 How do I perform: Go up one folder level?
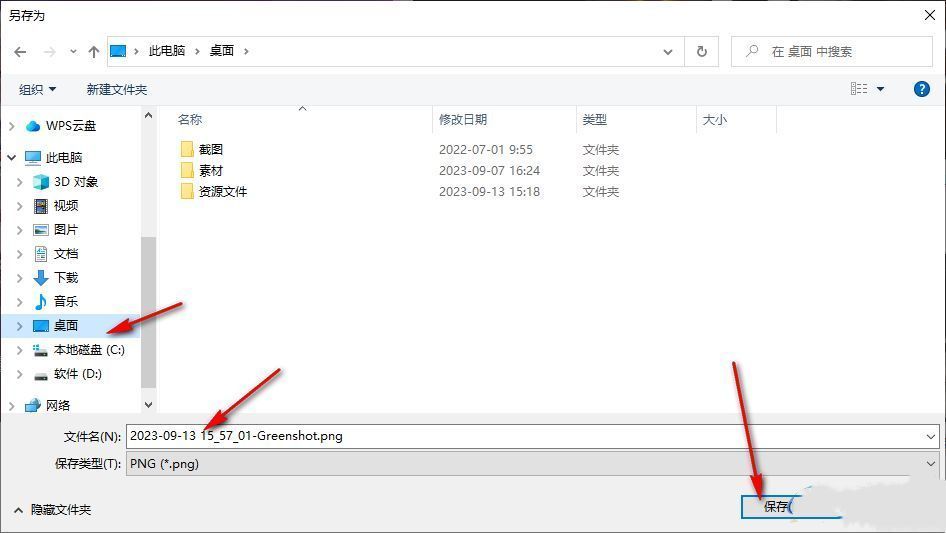pos(94,52)
